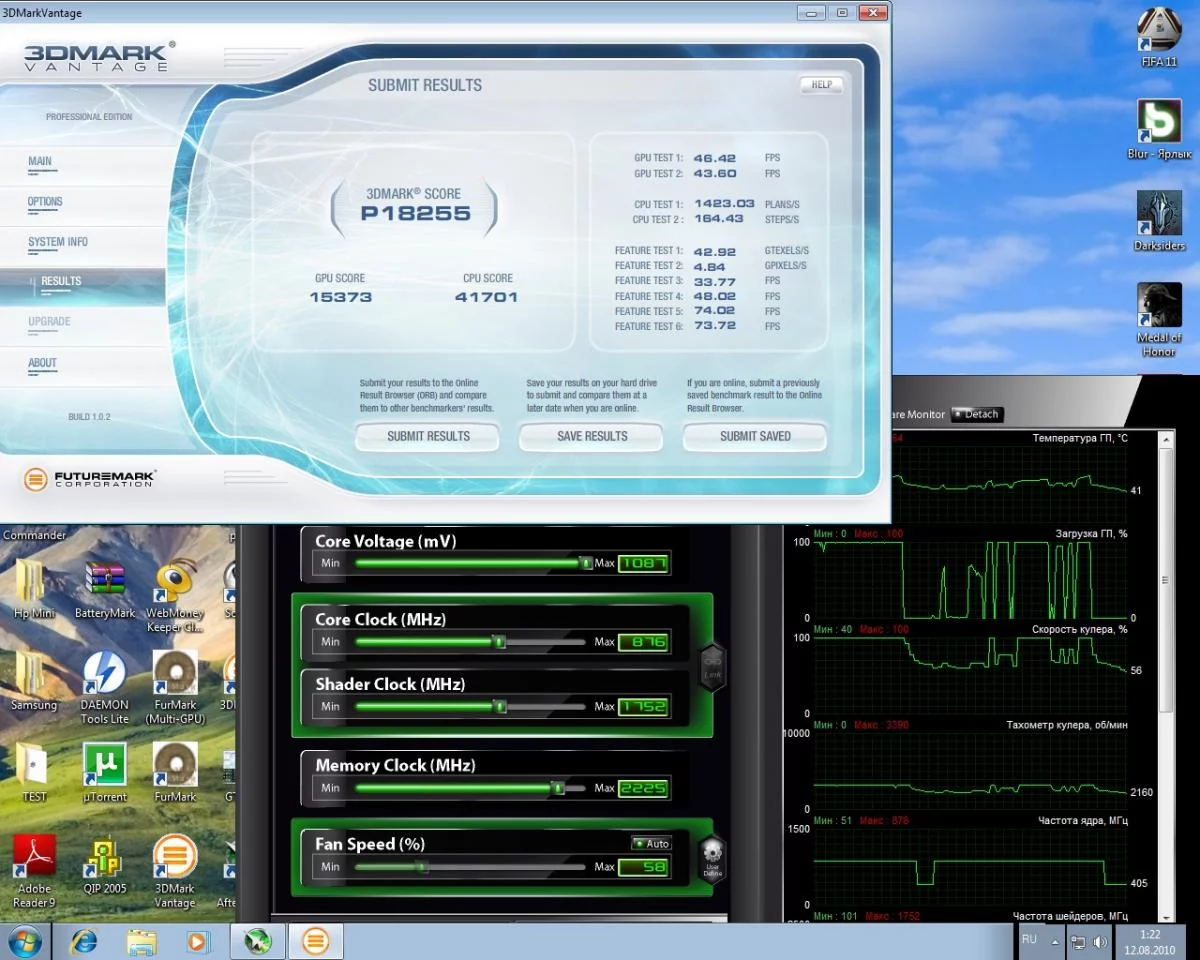Select the Medal of Honor desktop icon

pos(1159,320)
